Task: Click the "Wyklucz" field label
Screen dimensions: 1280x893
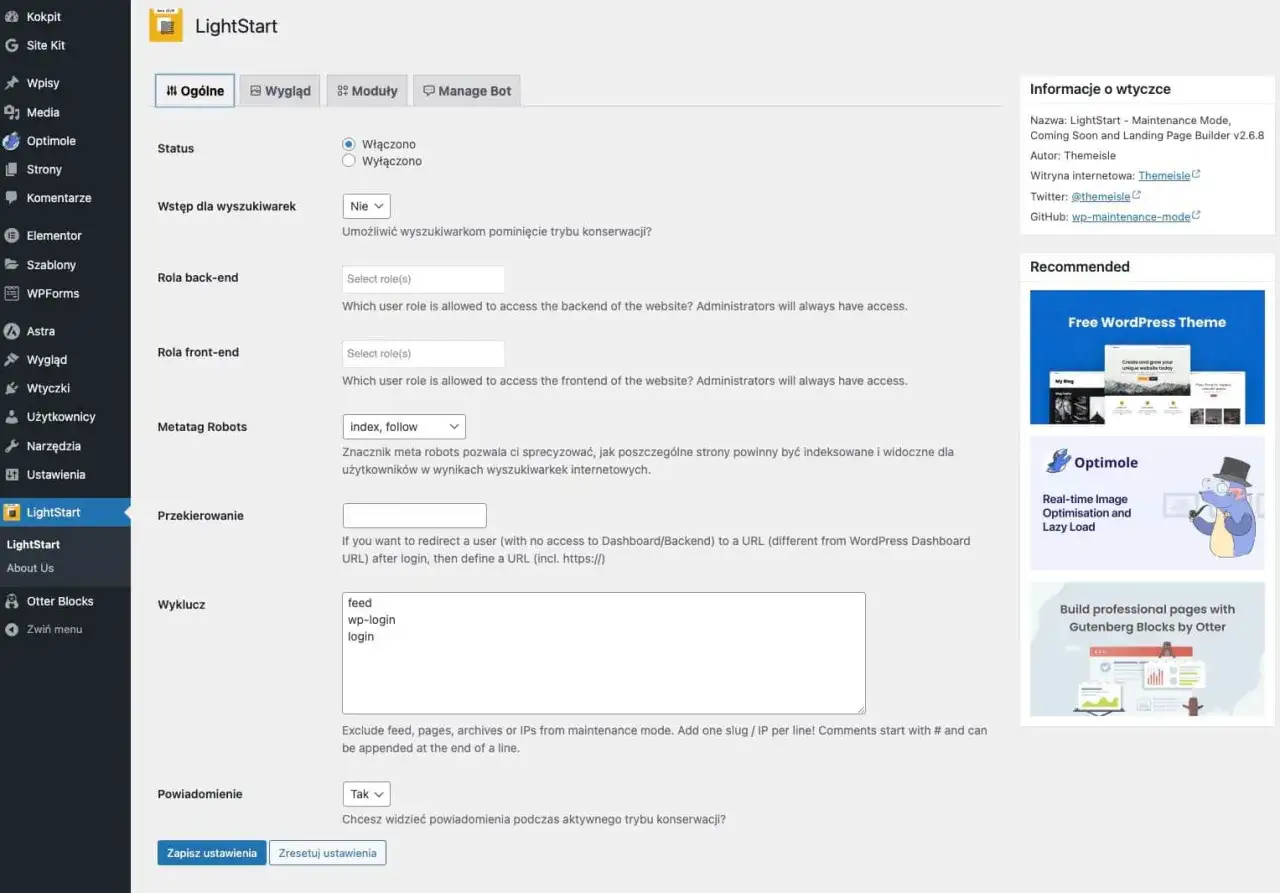Action: click(182, 605)
